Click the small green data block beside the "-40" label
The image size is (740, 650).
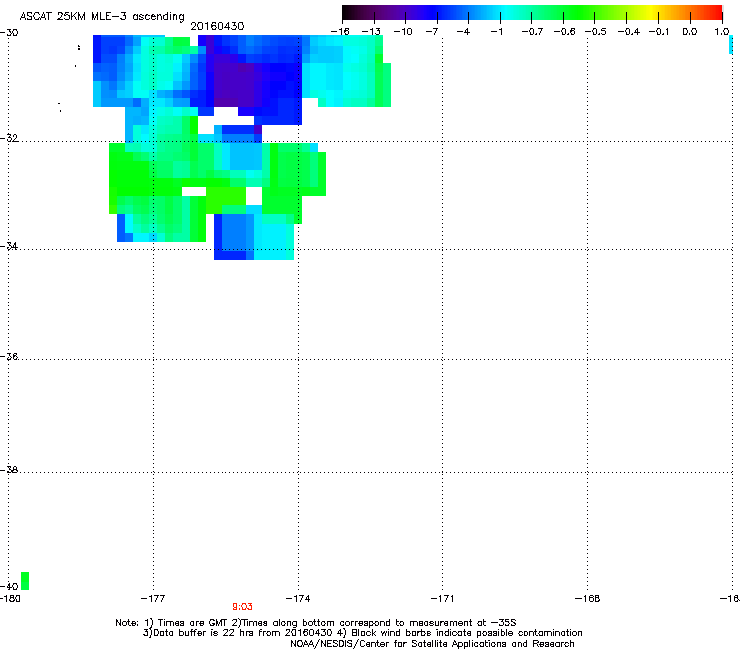[25, 581]
